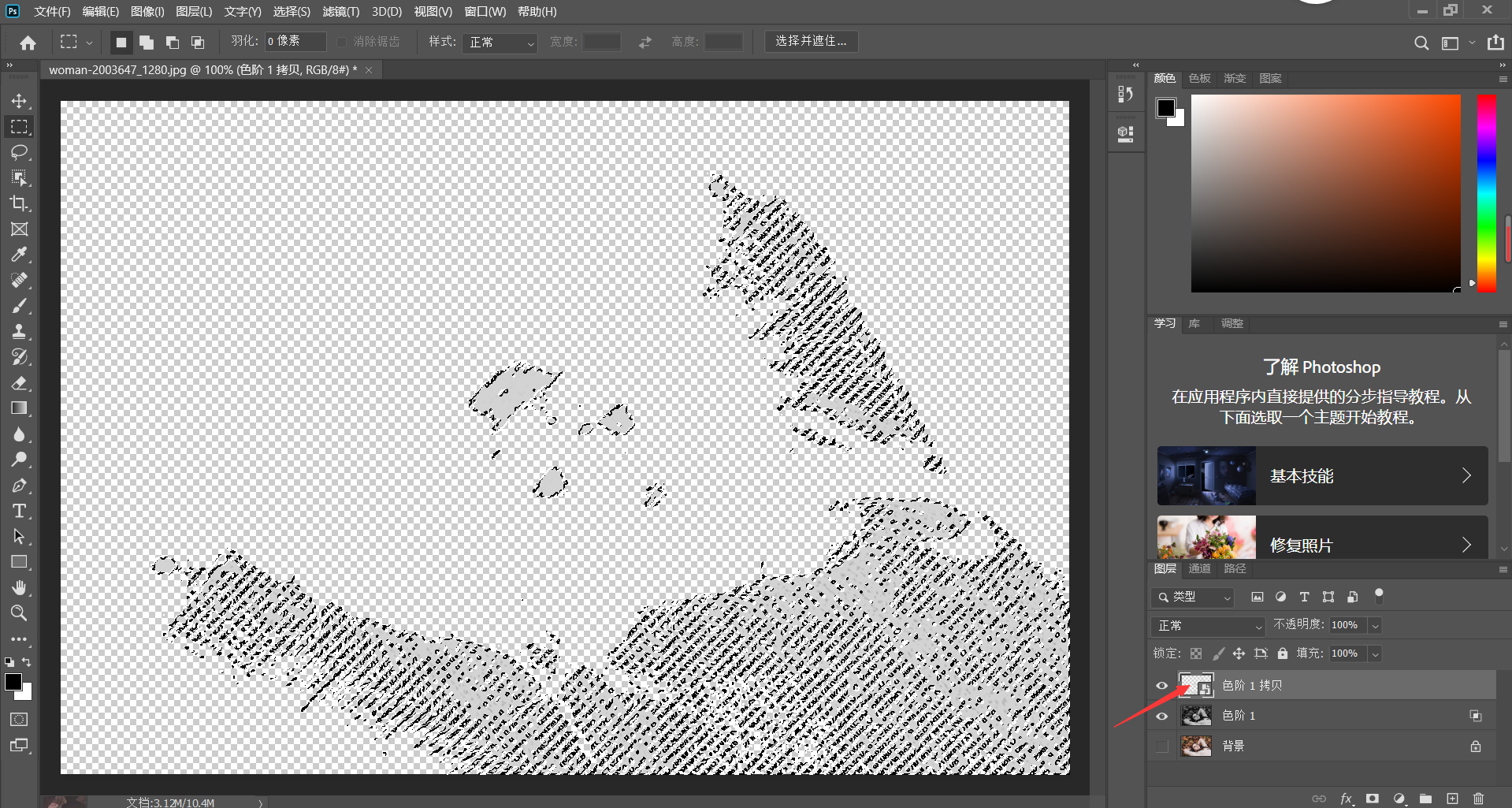Image resolution: width=1512 pixels, height=808 pixels.
Task: Select the Clone Stamp tool
Action: pyautogui.click(x=19, y=332)
